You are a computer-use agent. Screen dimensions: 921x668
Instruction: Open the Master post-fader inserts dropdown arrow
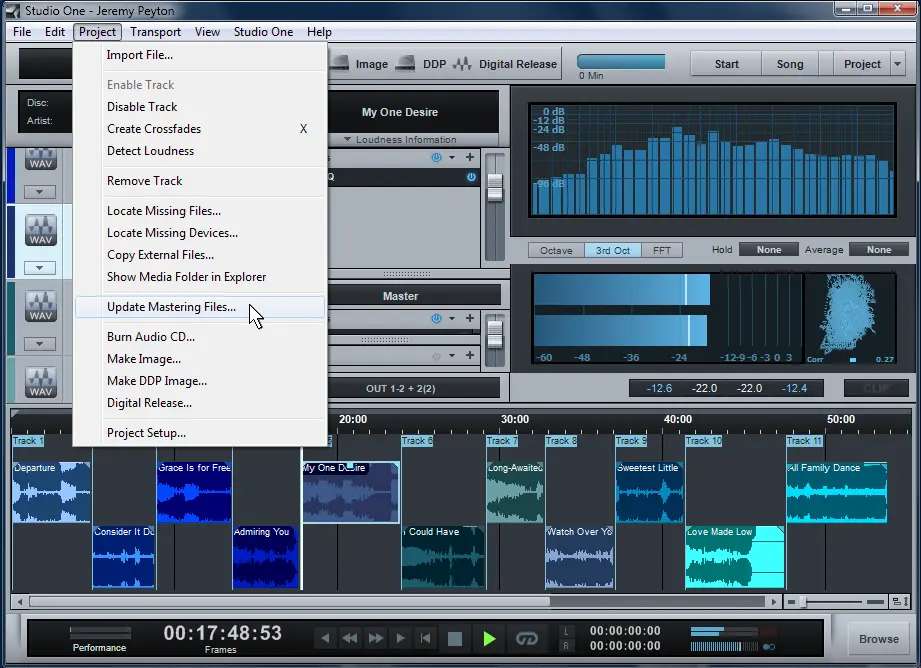pyautogui.click(x=452, y=355)
